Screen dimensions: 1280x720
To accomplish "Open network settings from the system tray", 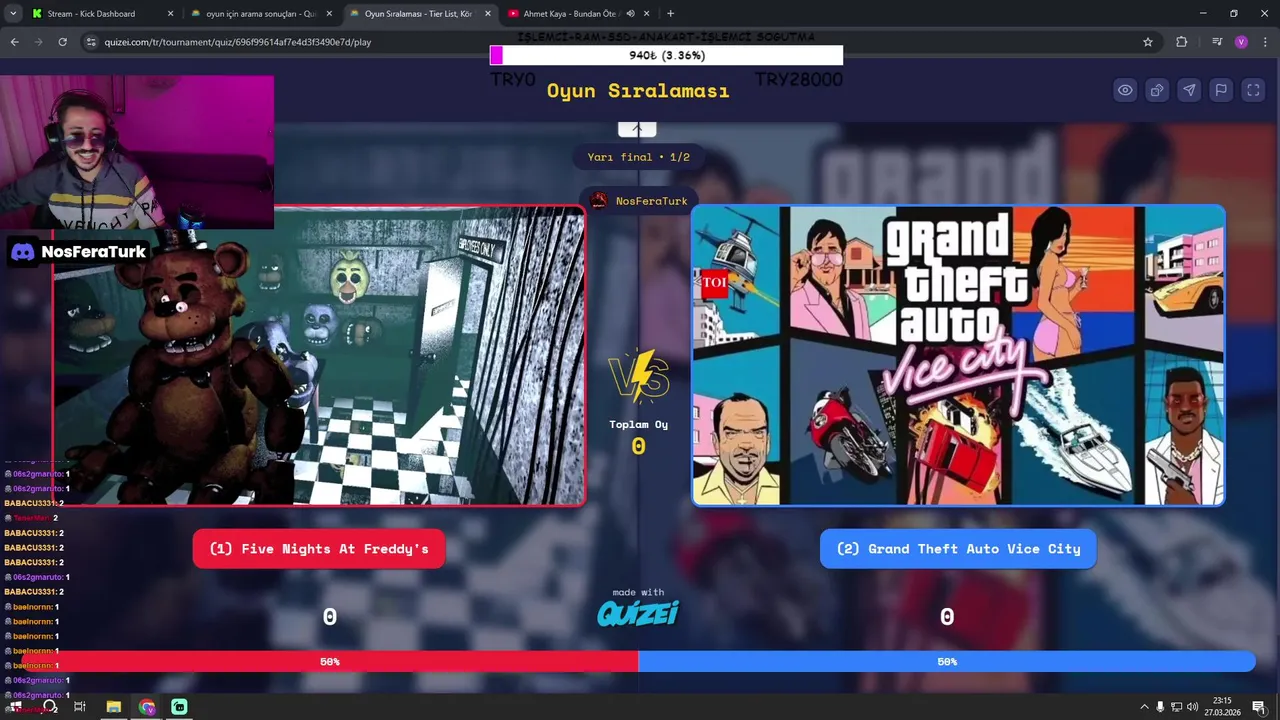I will (x=1176, y=707).
